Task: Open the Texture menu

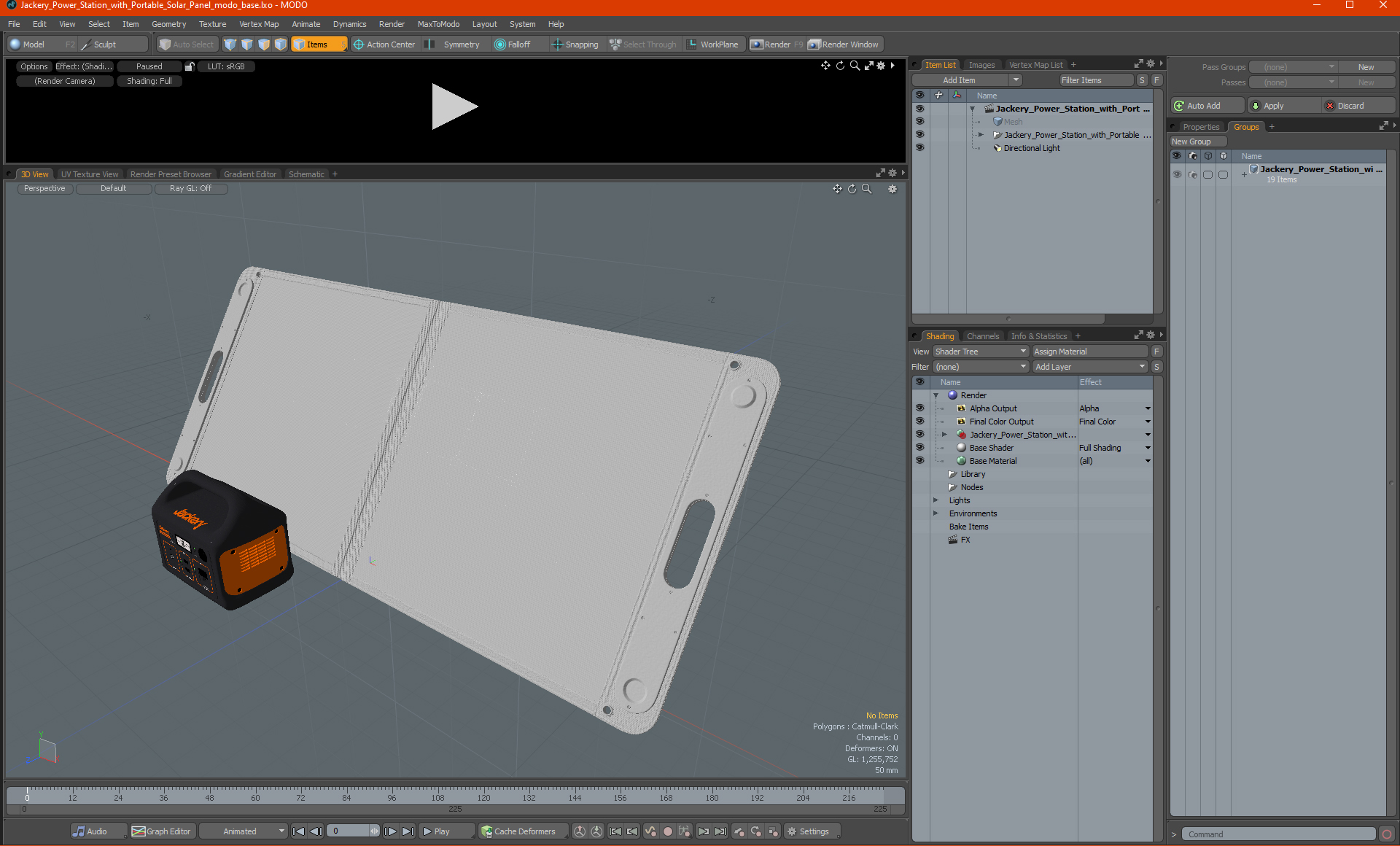Action: (x=212, y=24)
